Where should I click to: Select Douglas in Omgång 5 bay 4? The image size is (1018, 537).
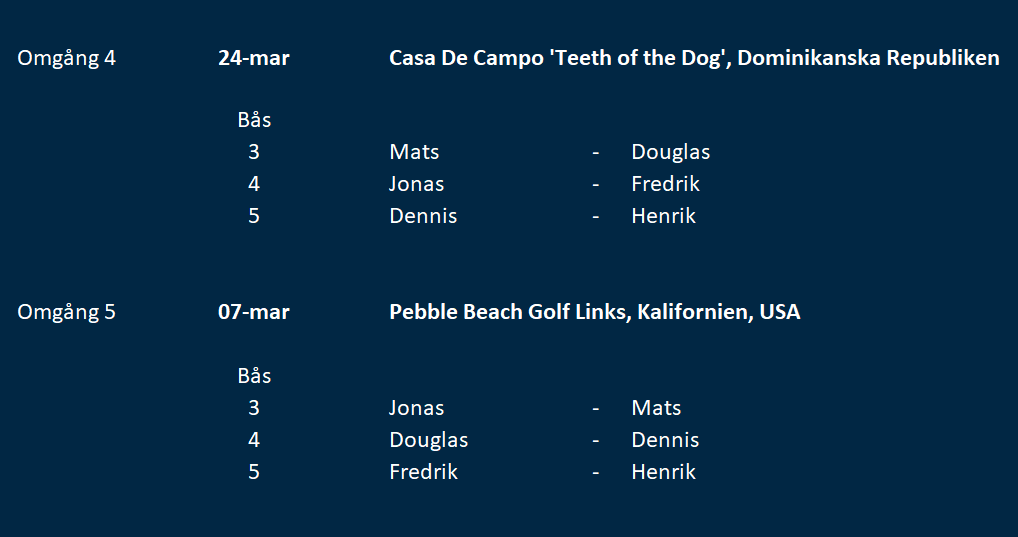(428, 440)
